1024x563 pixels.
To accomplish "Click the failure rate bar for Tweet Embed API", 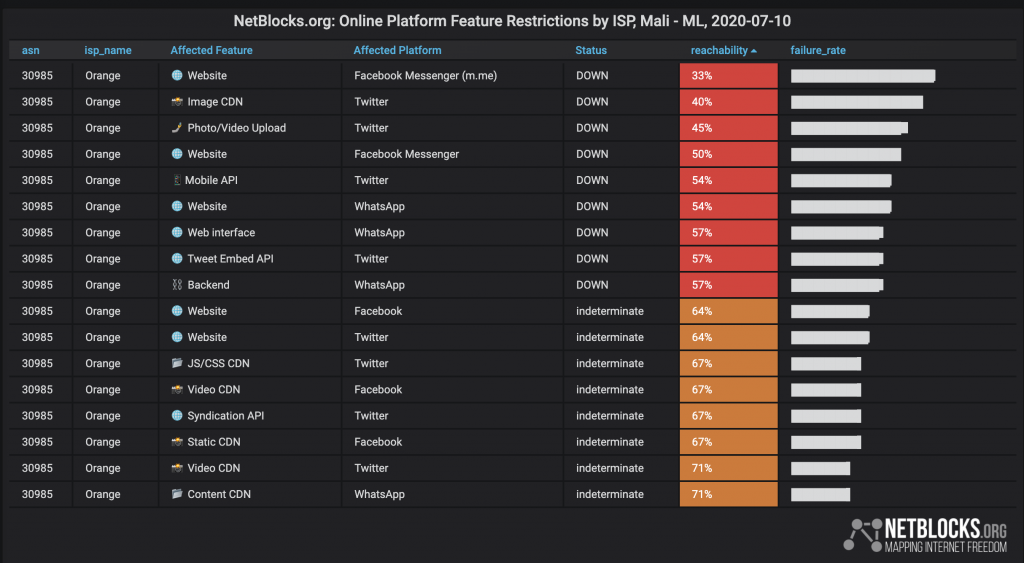I will [837, 259].
